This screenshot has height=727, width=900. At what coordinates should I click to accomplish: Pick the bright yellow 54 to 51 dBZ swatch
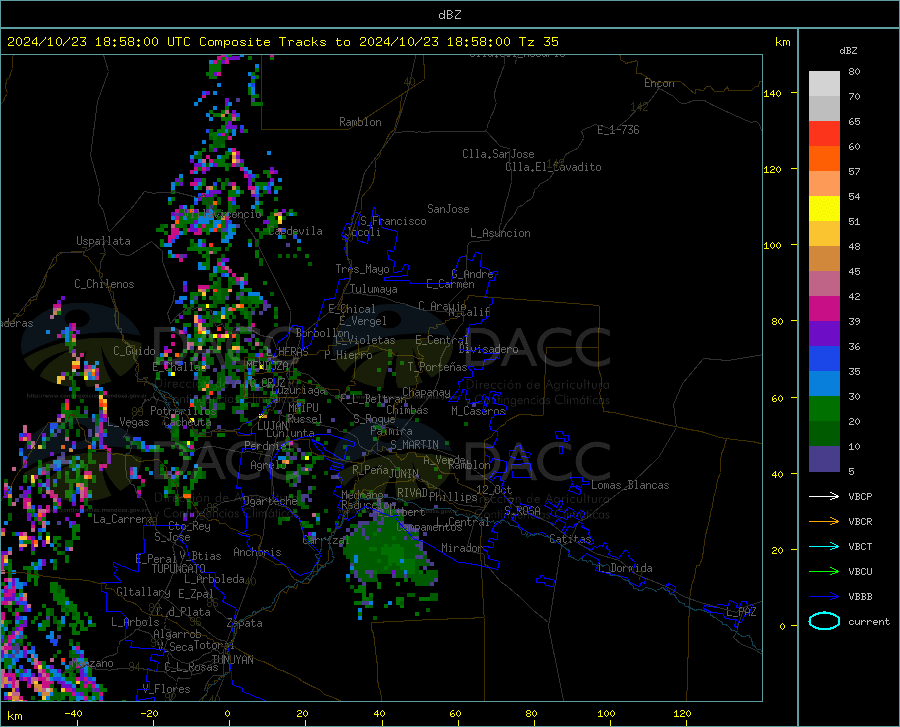[x=824, y=209]
